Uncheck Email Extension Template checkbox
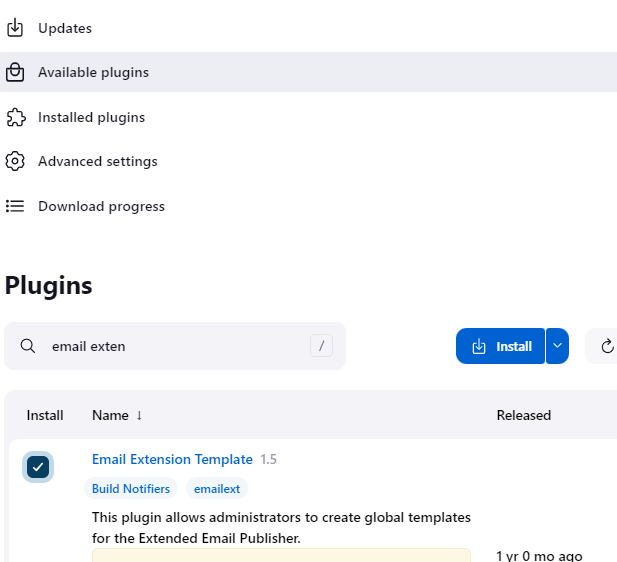Image resolution: width=617 pixels, height=562 pixels. tap(38, 467)
